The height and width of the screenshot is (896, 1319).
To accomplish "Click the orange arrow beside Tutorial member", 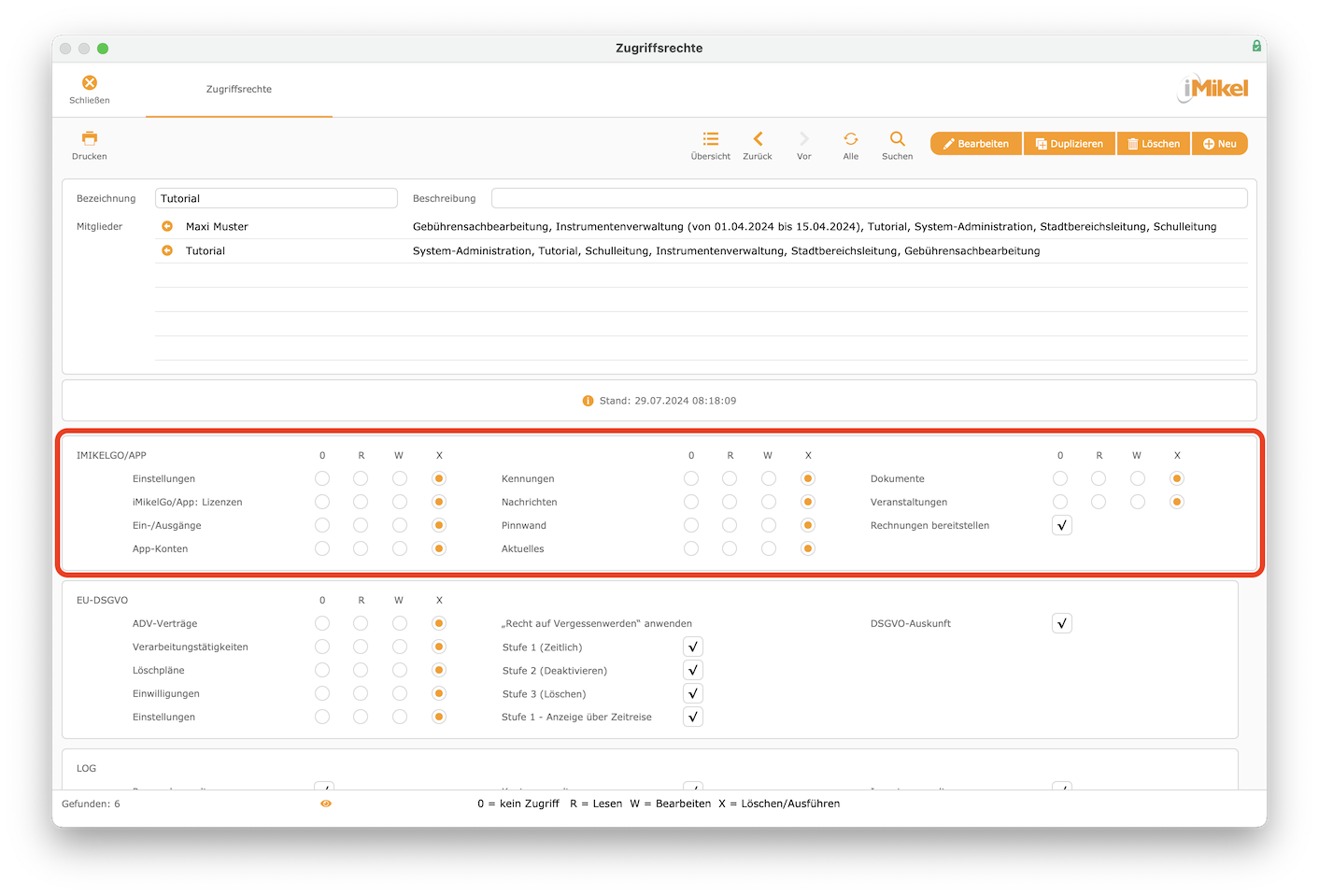I will [167, 250].
